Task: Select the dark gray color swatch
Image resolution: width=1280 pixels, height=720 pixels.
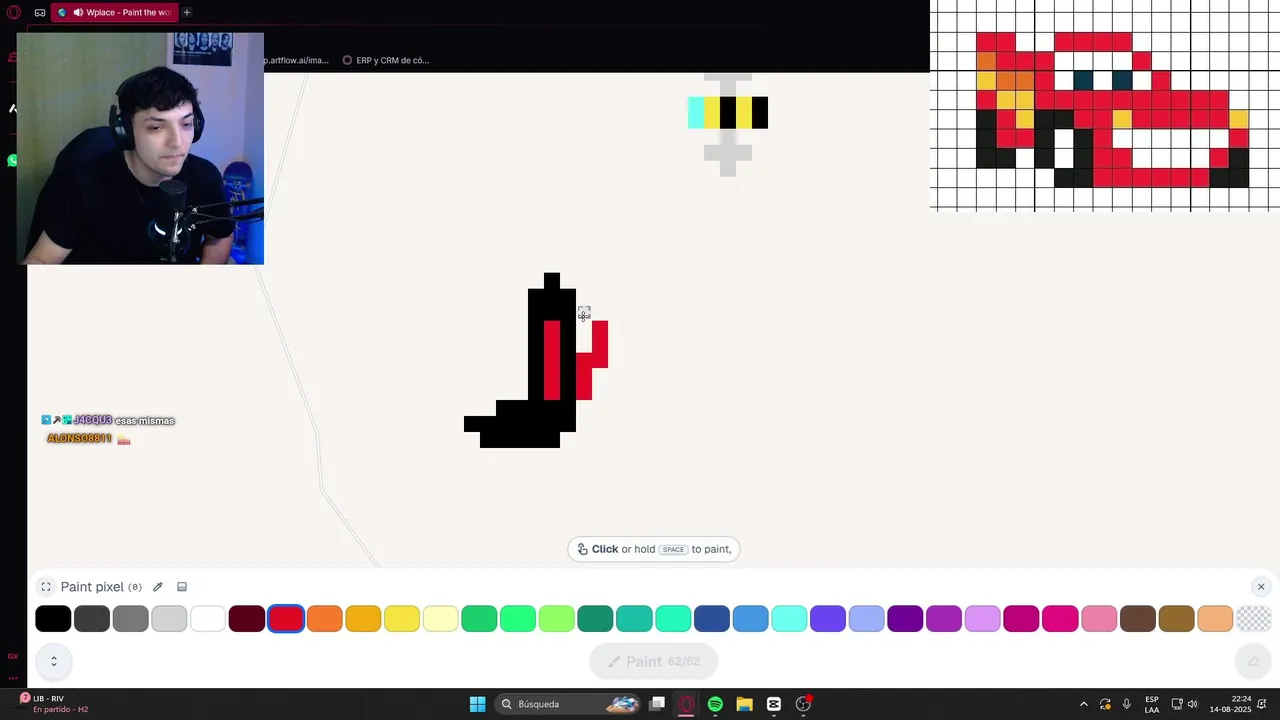Action: (x=92, y=619)
